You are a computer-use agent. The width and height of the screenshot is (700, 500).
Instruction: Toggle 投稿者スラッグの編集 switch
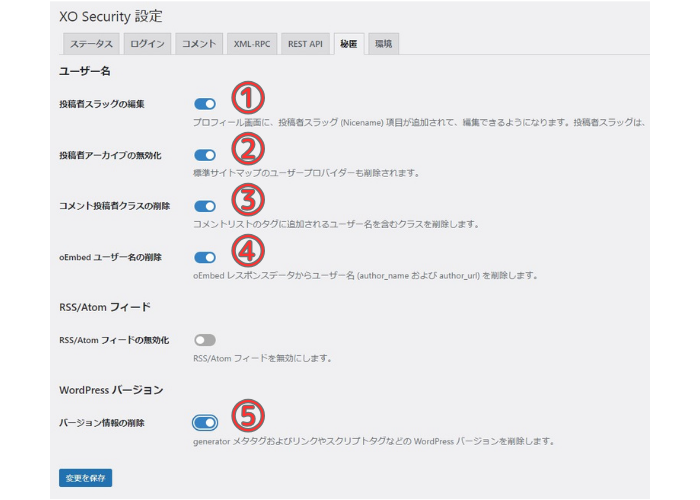coord(205,104)
